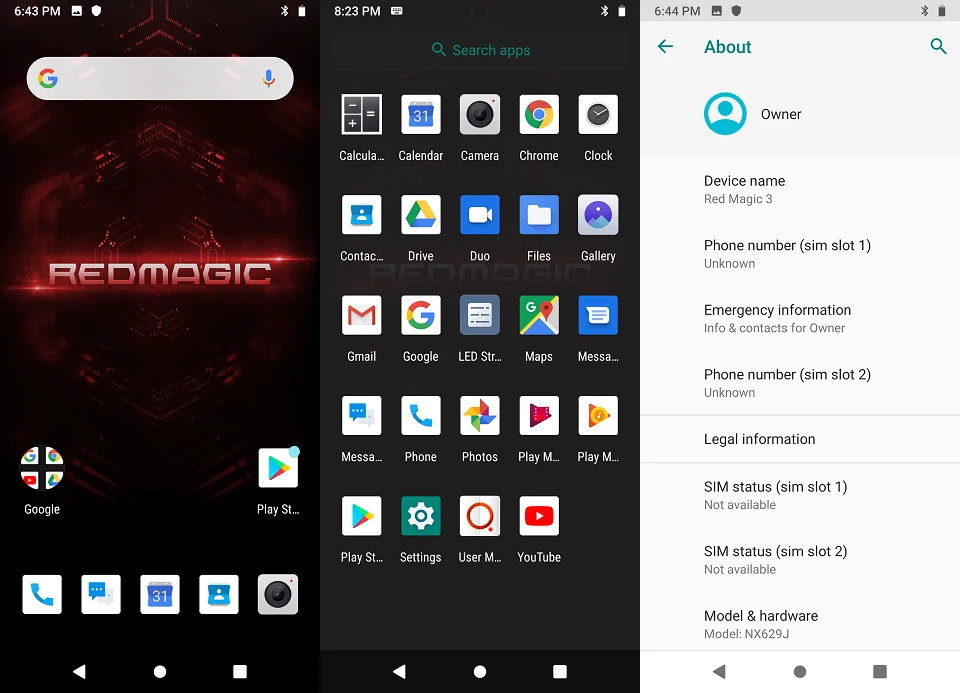Open the blue Messages app next to Maps

tap(598, 315)
